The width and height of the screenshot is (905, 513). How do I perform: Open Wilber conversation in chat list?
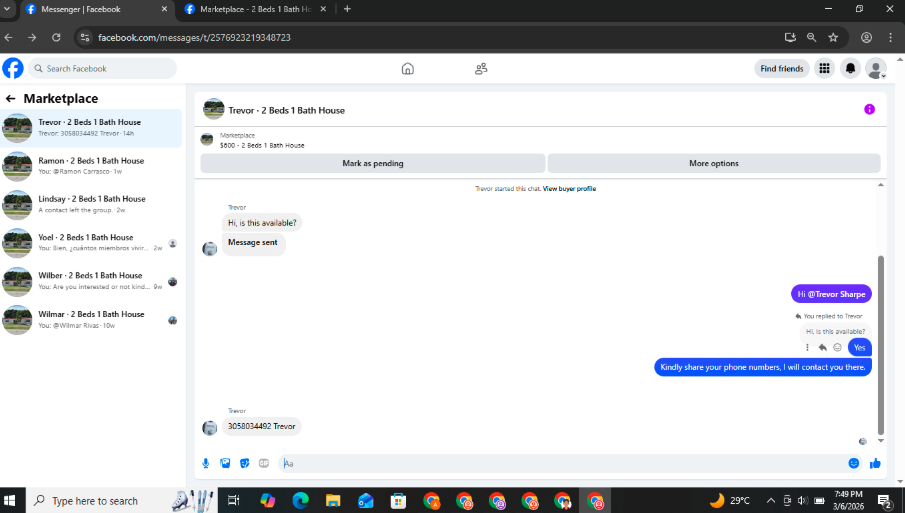(91, 281)
